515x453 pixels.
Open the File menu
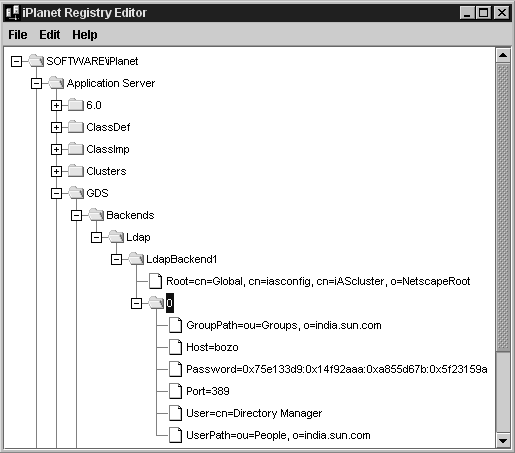[18, 35]
